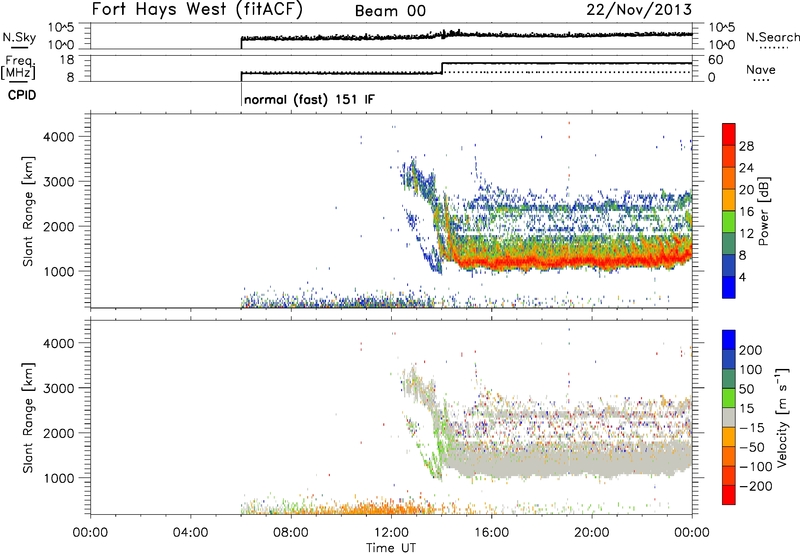Click the '04:00' time axis tick label
This screenshot has width=800, height=554.
(191, 533)
